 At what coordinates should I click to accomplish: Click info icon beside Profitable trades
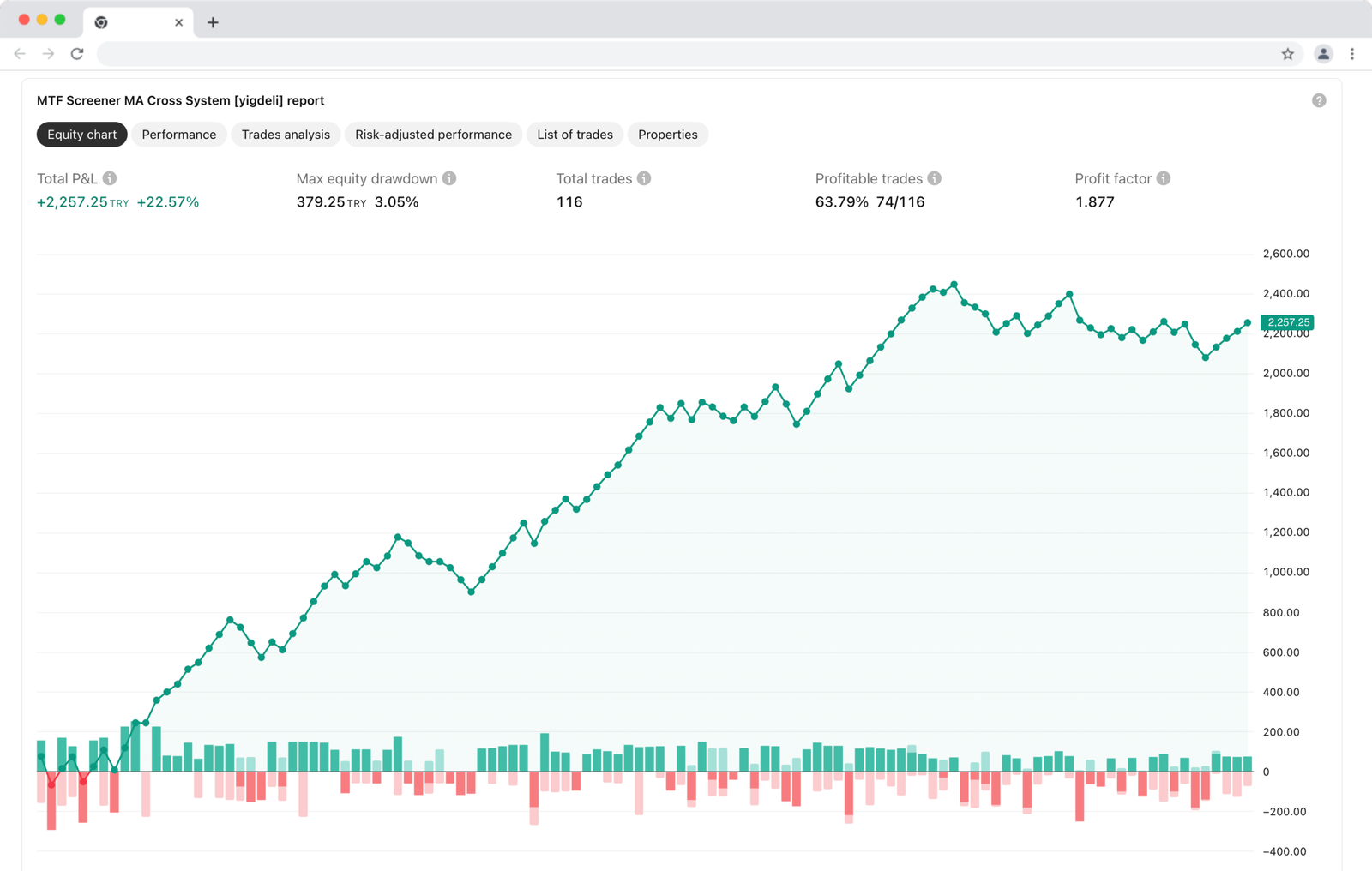point(935,178)
